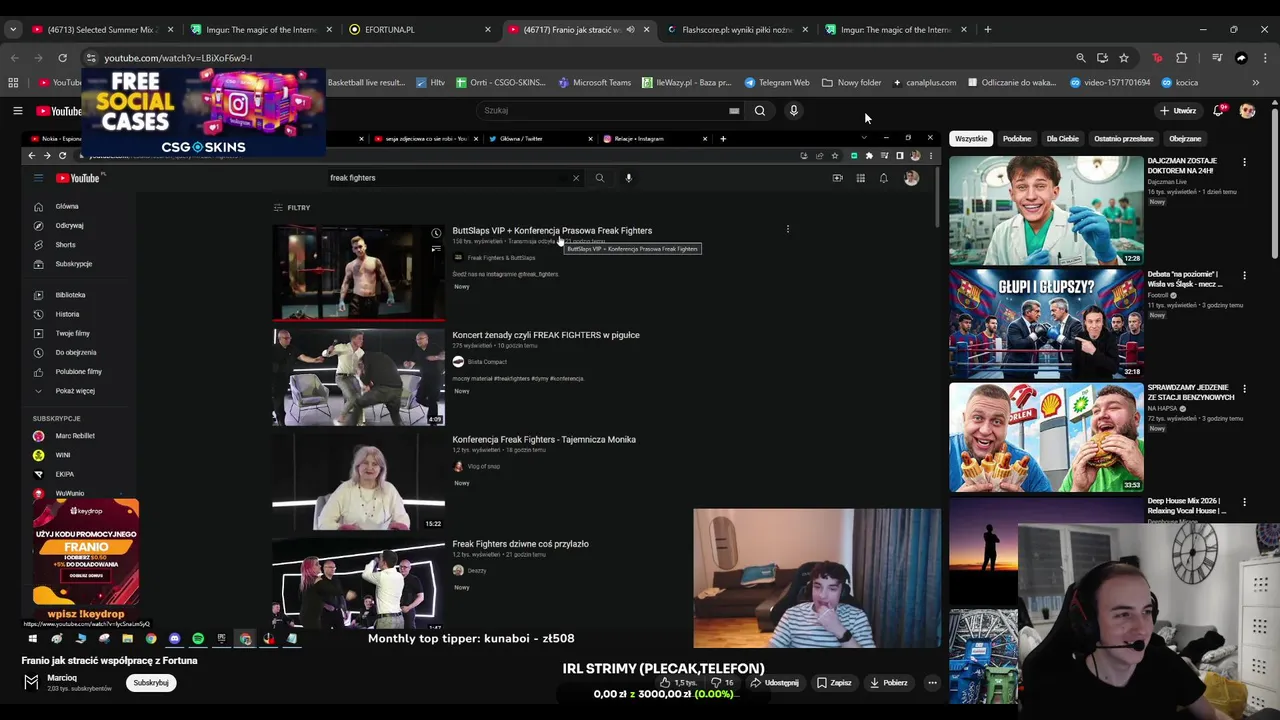Close the first Imgur tab

(x=329, y=29)
